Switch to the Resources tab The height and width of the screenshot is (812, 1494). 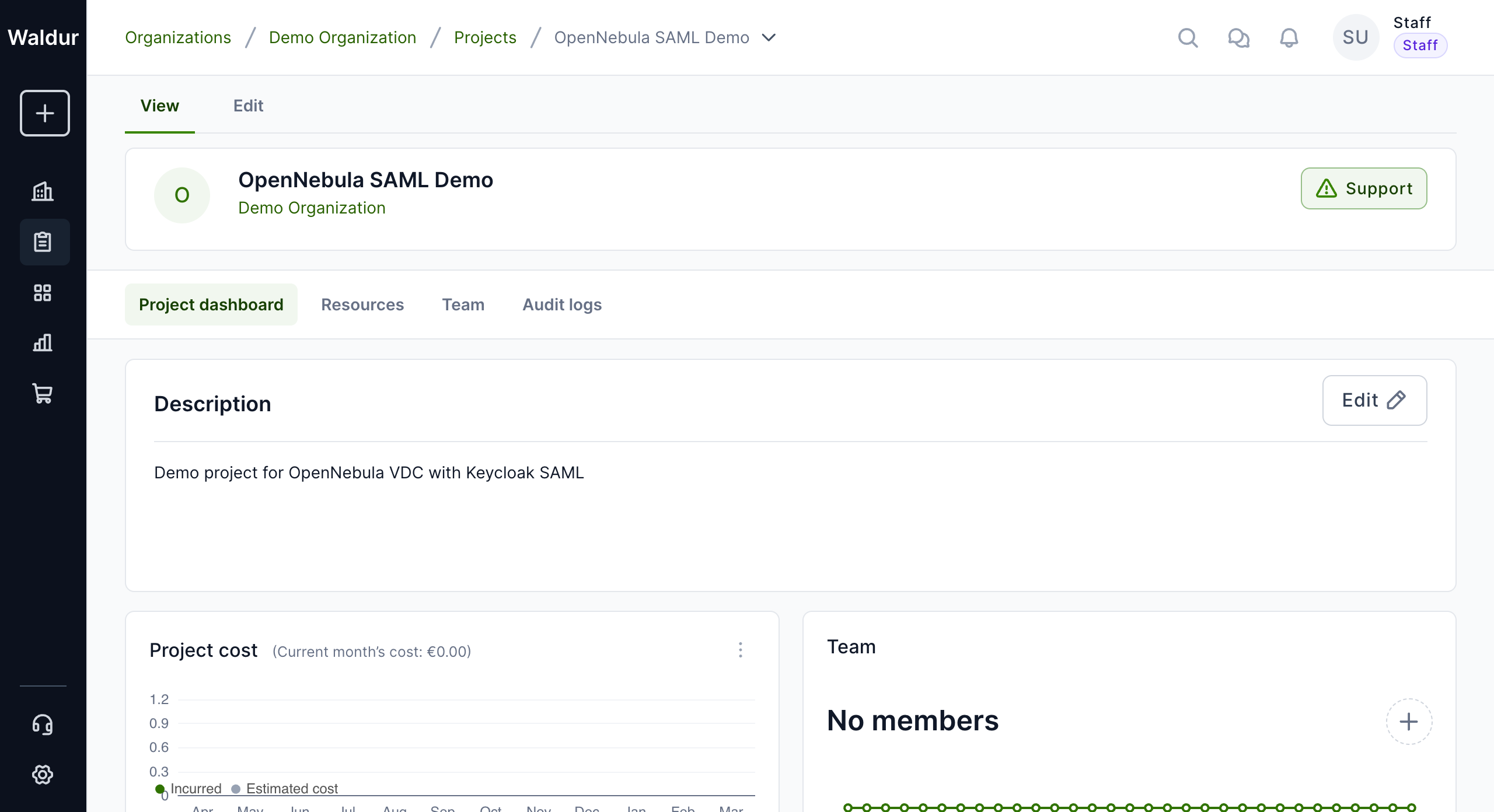(x=362, y=304)
